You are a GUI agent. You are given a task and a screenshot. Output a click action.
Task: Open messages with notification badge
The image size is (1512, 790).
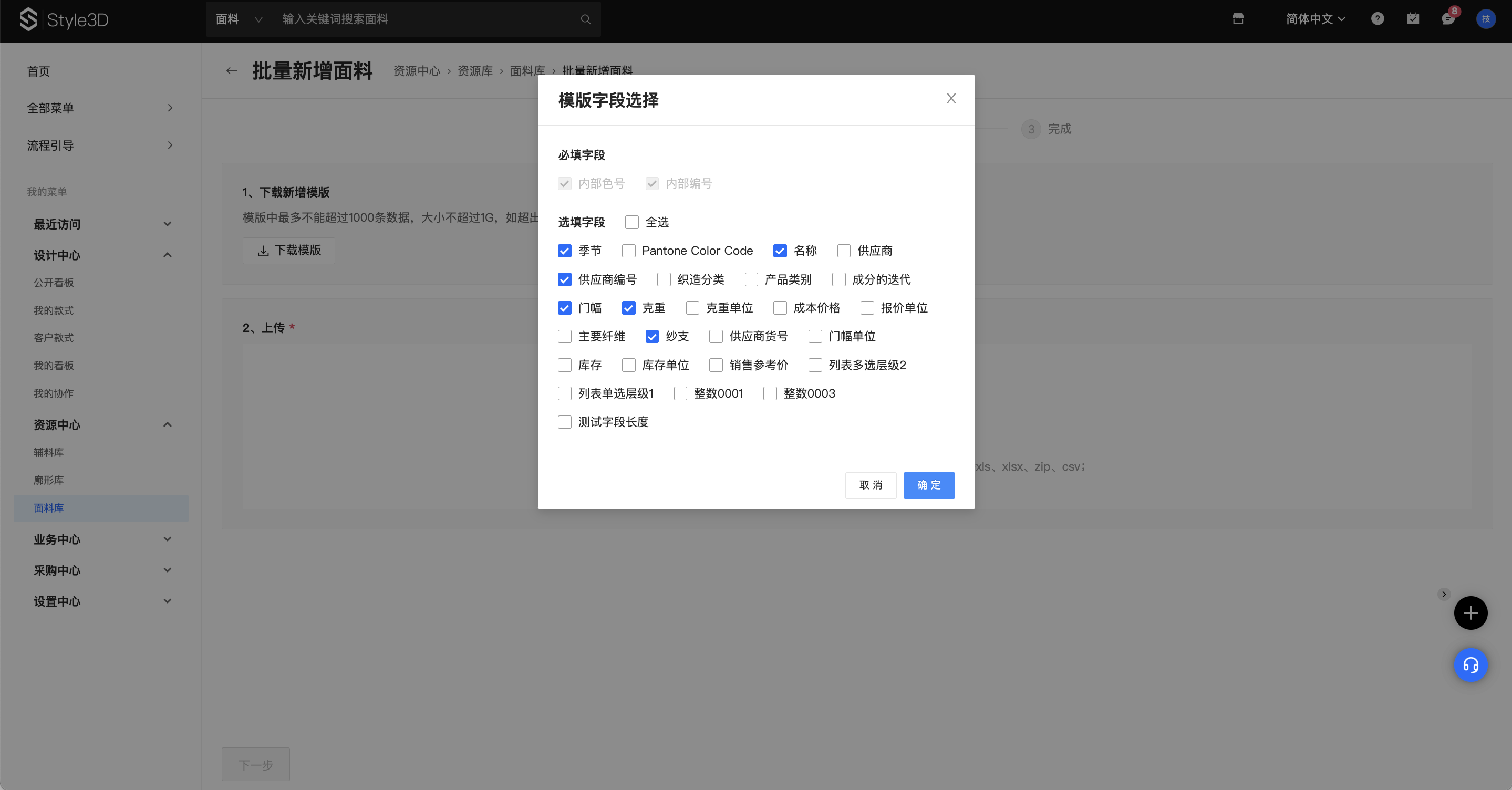[1447, 19]
